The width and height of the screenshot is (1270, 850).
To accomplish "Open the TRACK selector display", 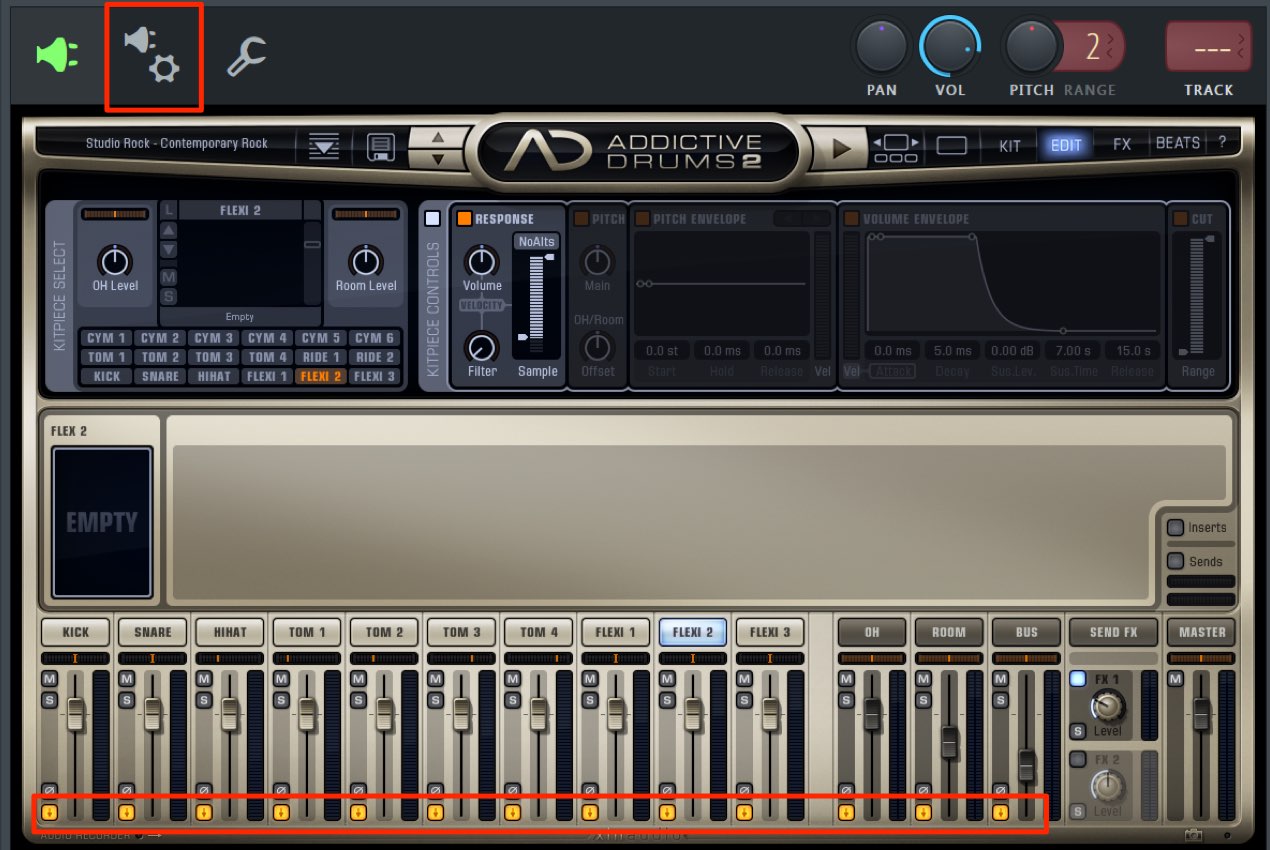I will pyautogui.click(x=1208, y=47).
